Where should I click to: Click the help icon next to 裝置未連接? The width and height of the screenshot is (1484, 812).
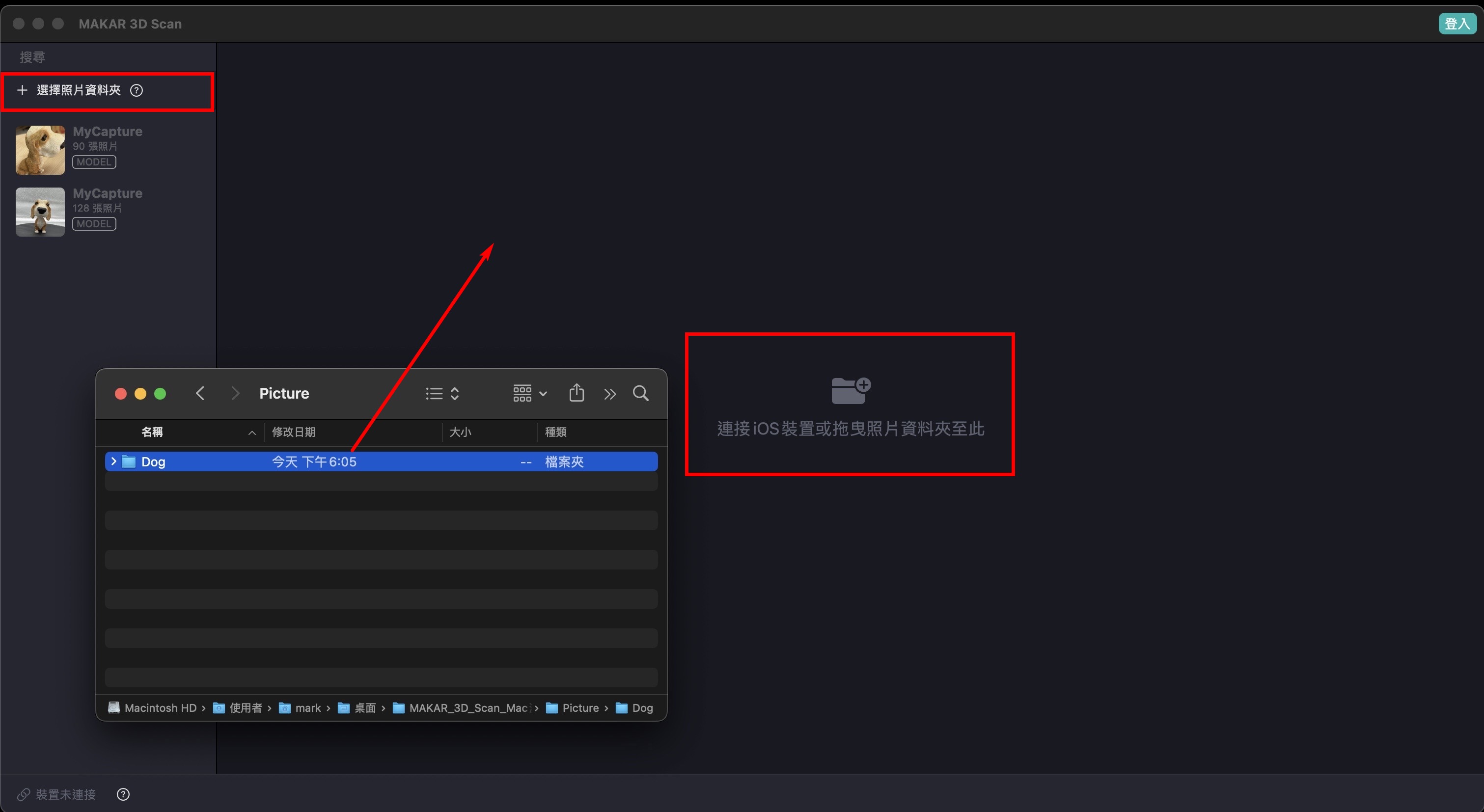tap(123, 794)
